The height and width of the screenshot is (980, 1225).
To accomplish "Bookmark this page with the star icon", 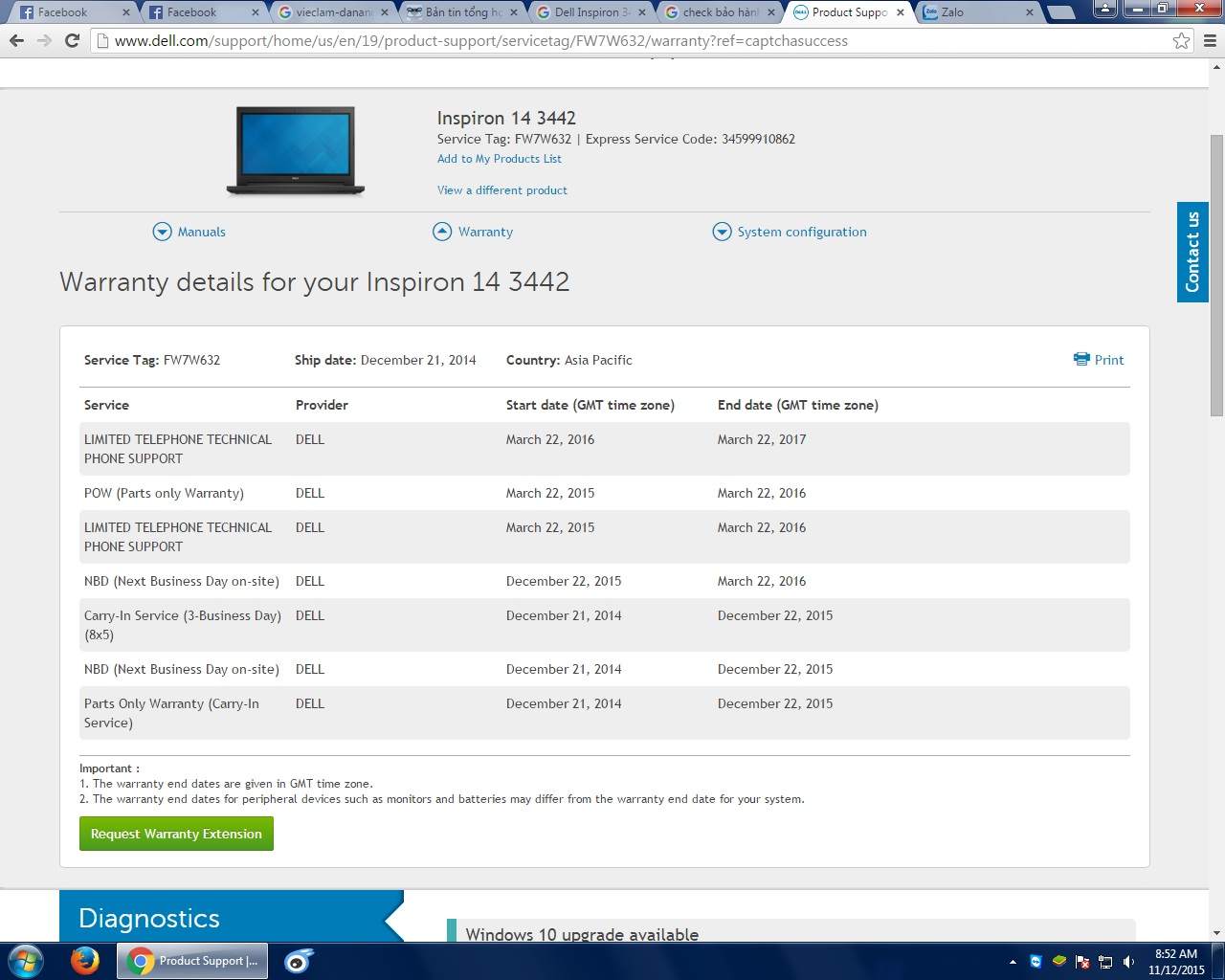I will pyautogui.click(x=1181, y=41).
